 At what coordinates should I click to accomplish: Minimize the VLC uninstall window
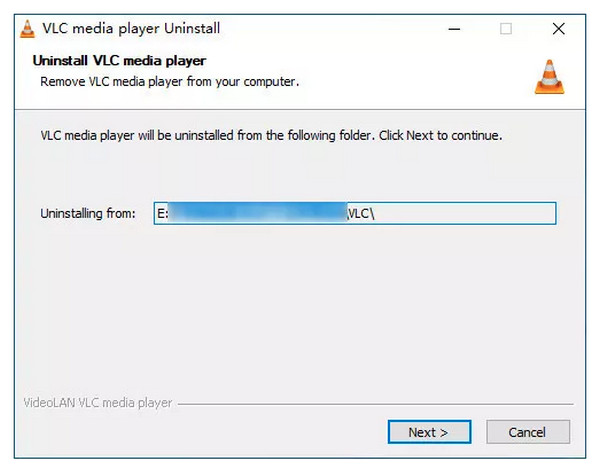[x=454, y=29]
